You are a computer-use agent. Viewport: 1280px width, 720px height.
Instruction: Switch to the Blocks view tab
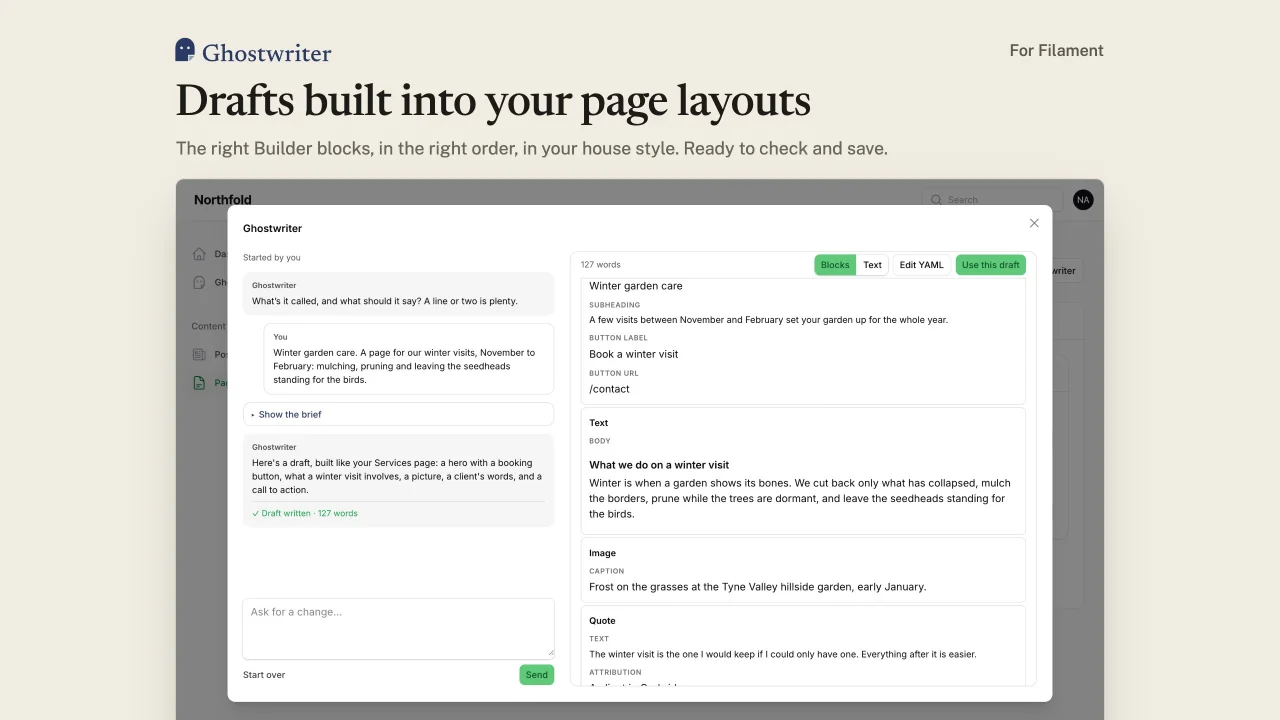pos(835,265)
